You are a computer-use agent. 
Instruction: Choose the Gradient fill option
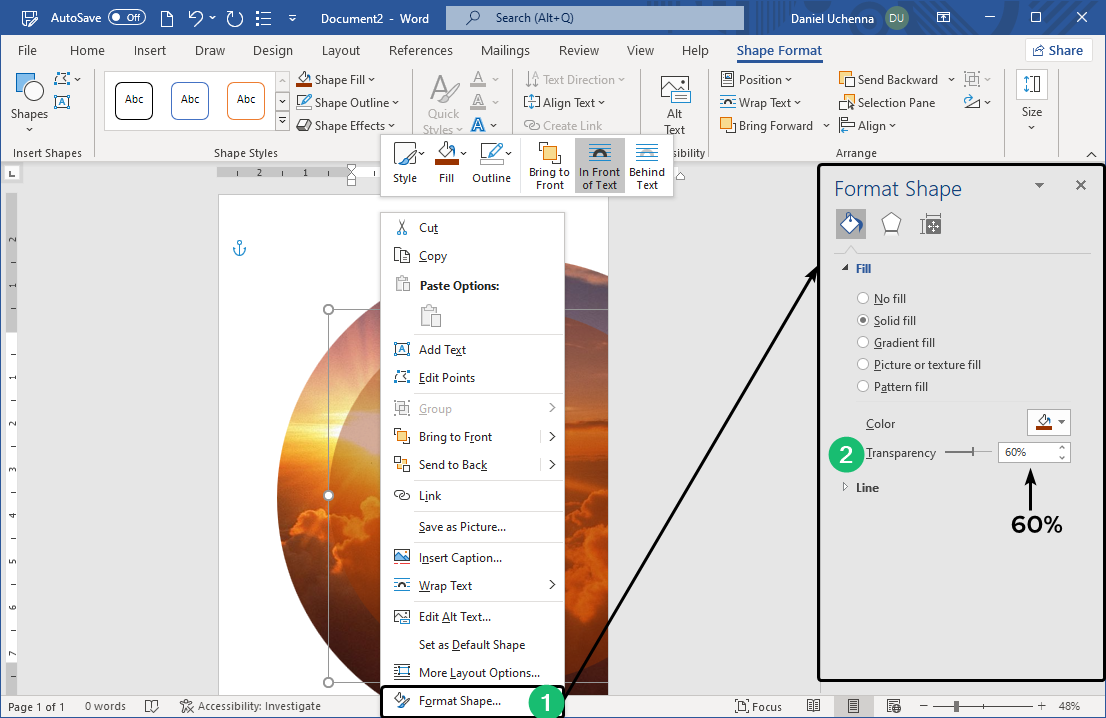[x=863, y=343]
